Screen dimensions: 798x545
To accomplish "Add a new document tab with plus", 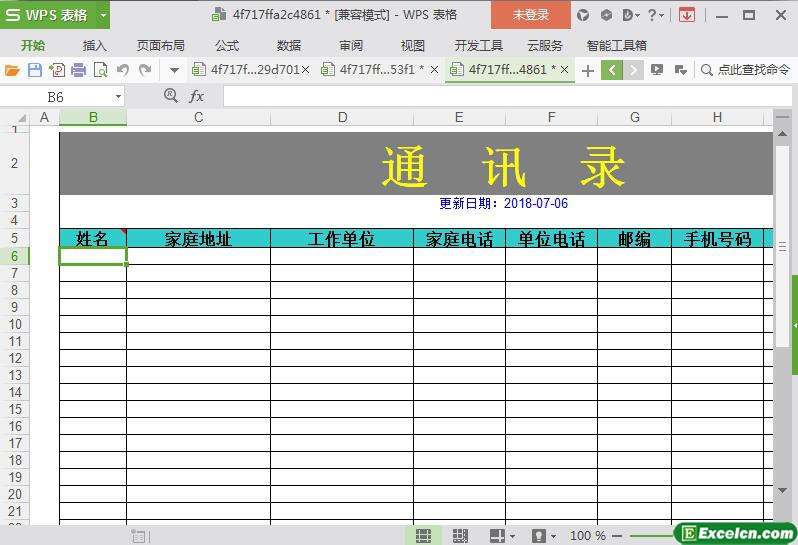I will (588, 70).
